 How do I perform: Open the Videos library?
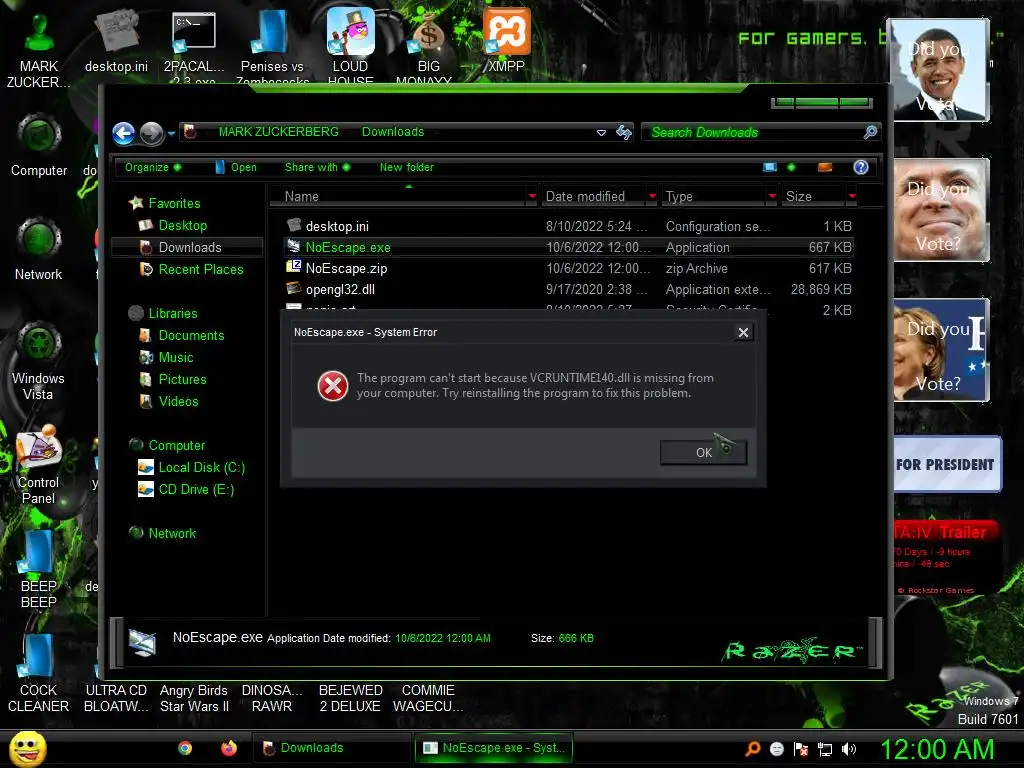point(169,402)
